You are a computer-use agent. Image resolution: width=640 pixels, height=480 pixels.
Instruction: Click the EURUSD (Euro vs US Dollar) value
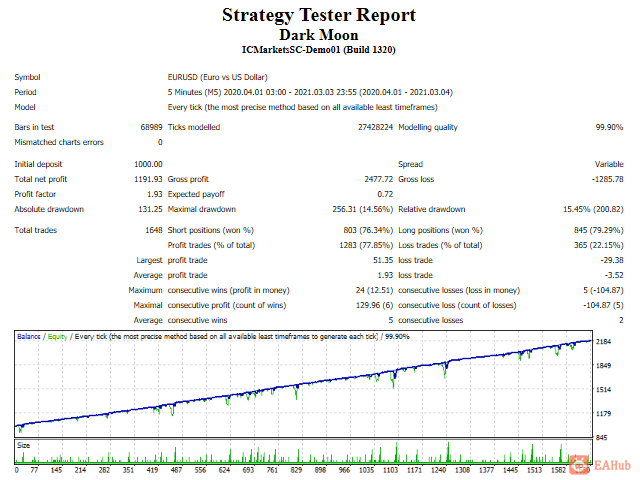click(x=218, y=77)
